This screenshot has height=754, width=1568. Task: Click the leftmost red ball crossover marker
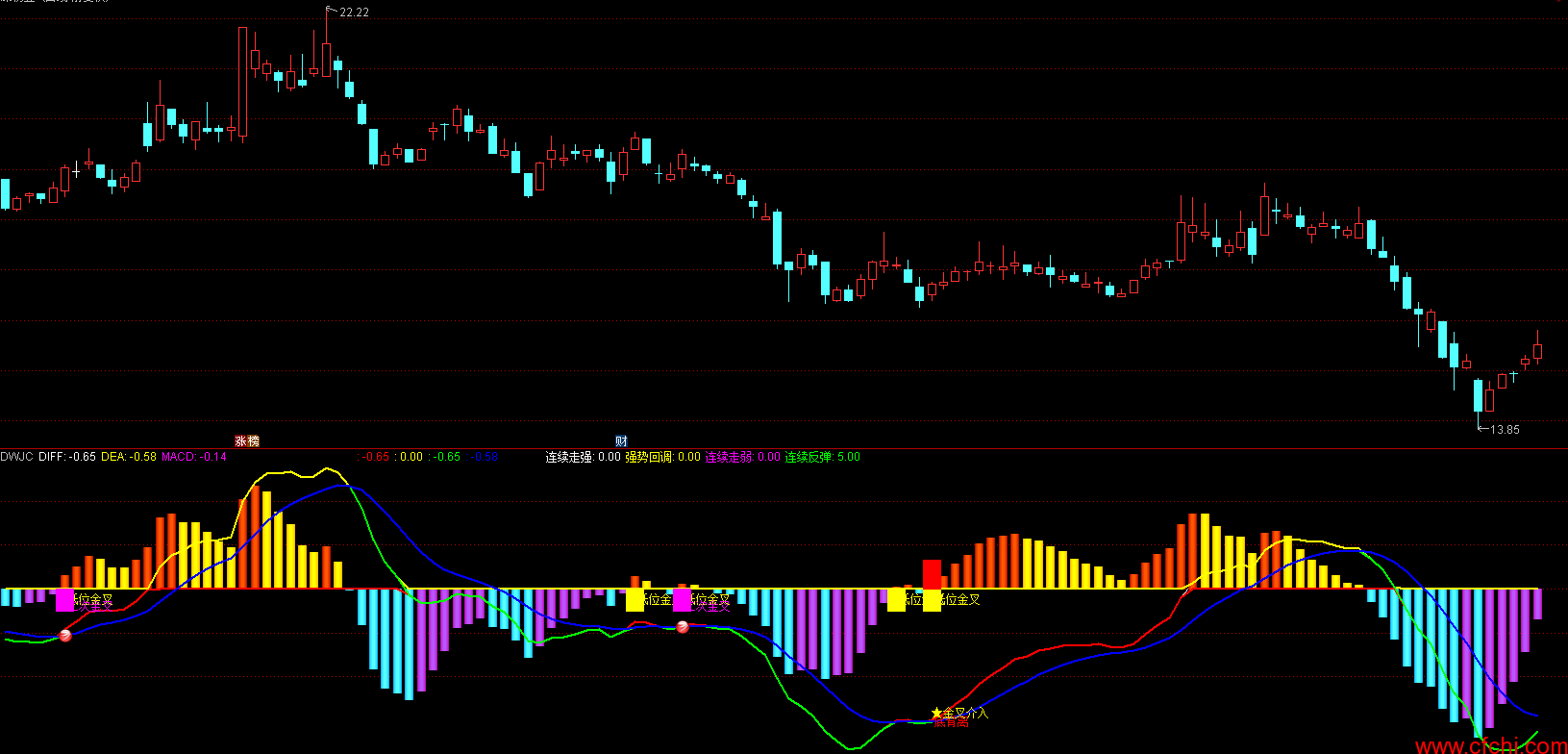click(65, 636)
